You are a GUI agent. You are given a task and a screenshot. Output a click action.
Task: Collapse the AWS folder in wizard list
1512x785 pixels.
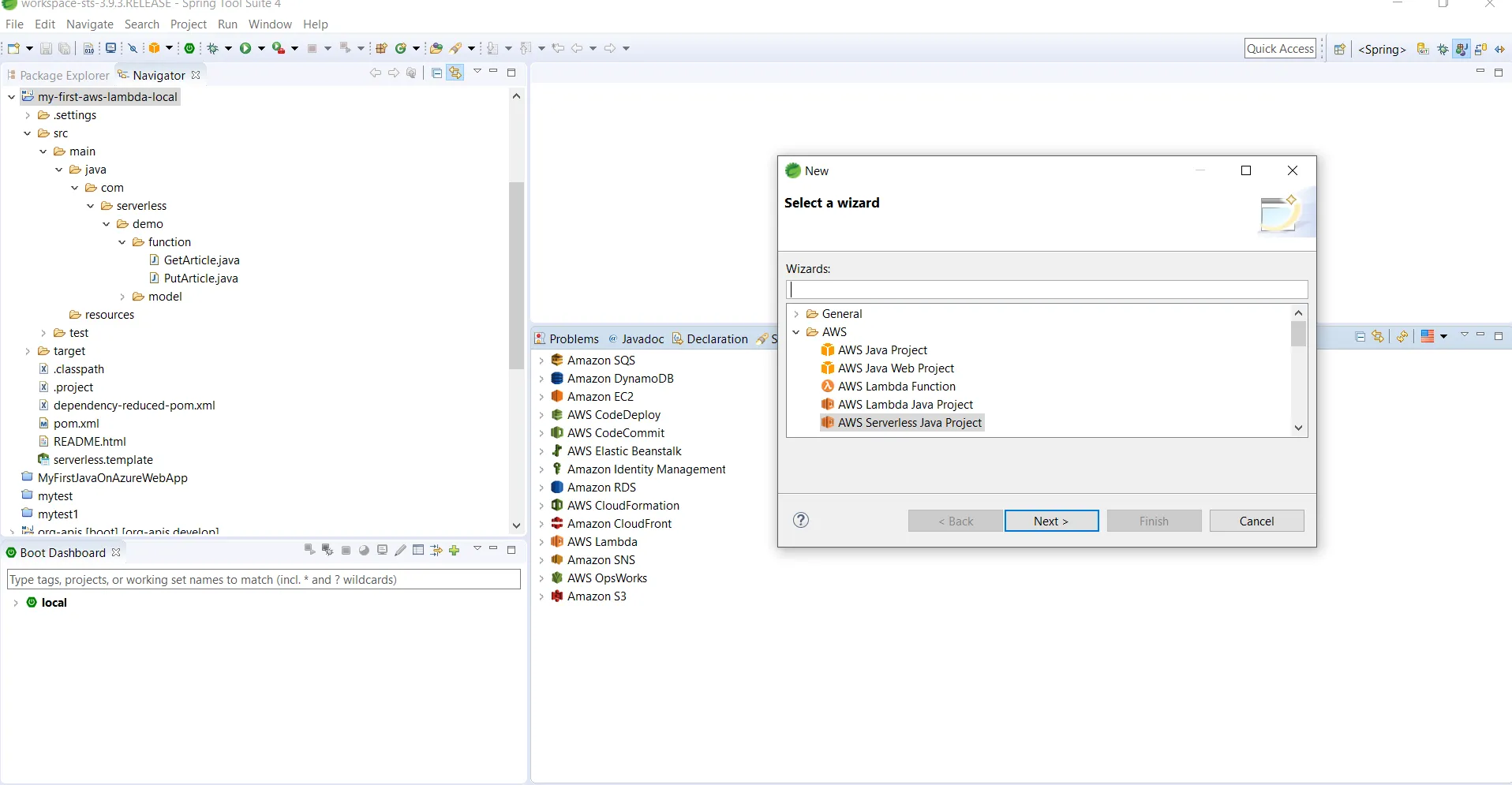pos(796,332)
